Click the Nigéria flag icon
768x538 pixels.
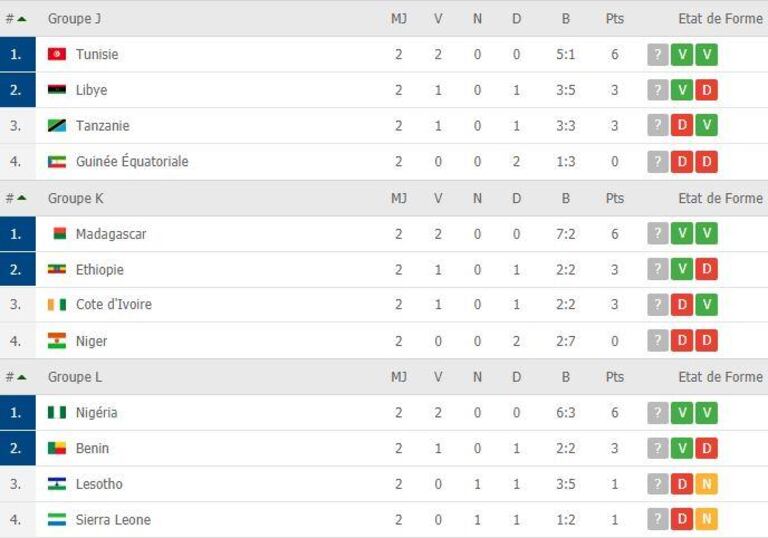57,413
